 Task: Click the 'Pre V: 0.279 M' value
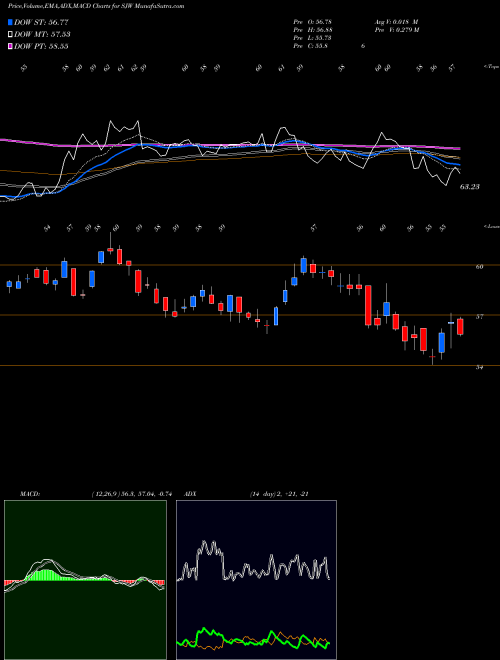[396, 30]
